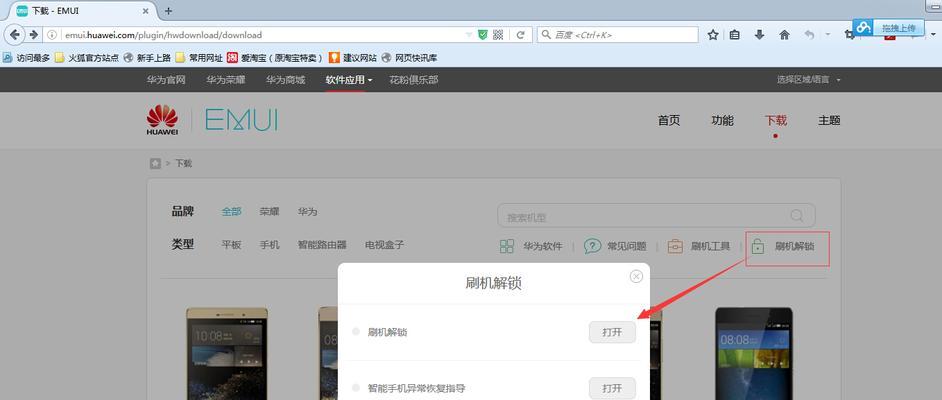The width and height of the screenshot is (942, 400).
Task: Filter type by 手机
Action: (x=269, y=245)
